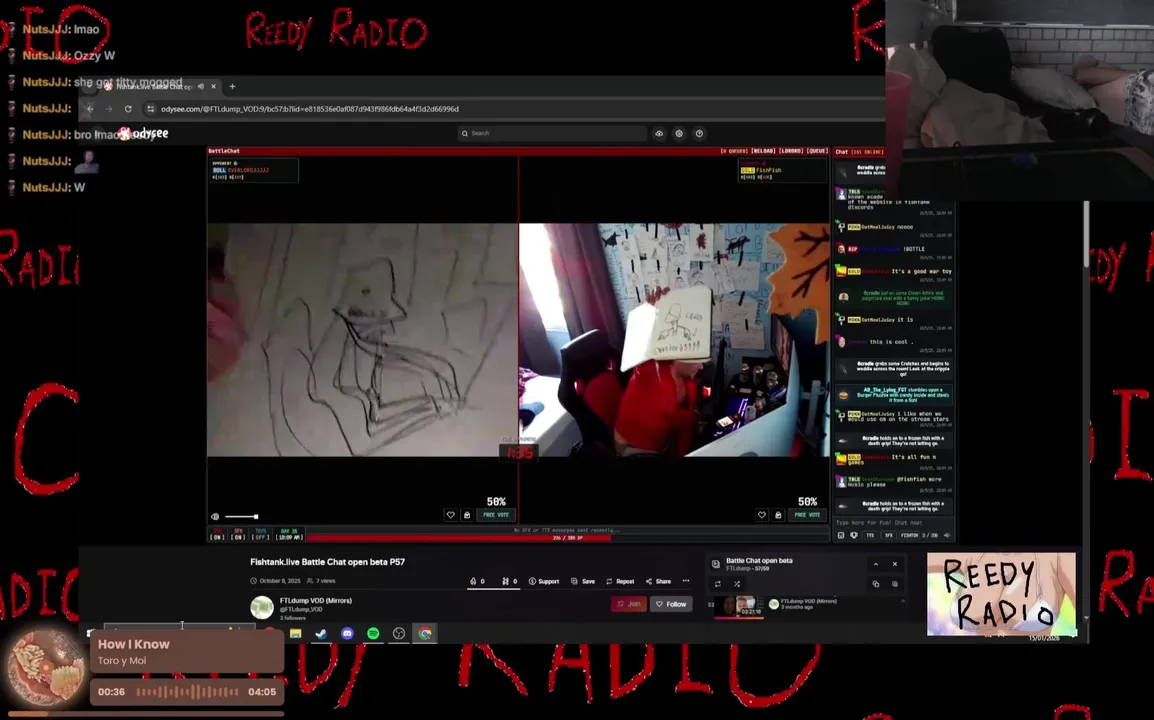
Task: Open more options ellipsis by Share
Action: pos(686,581)
